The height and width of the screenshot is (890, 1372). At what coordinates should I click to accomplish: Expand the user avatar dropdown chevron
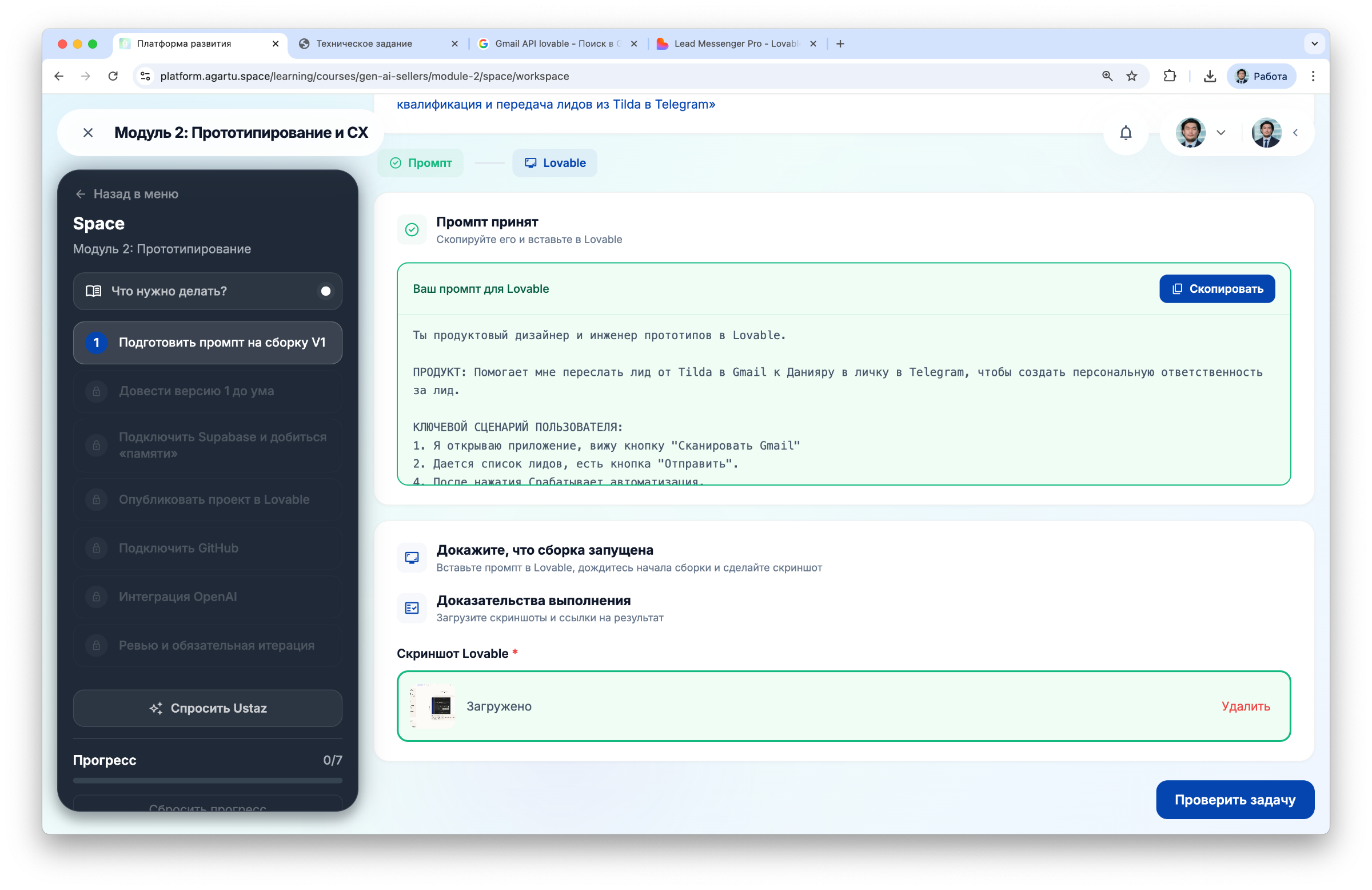pos(1221,133)
